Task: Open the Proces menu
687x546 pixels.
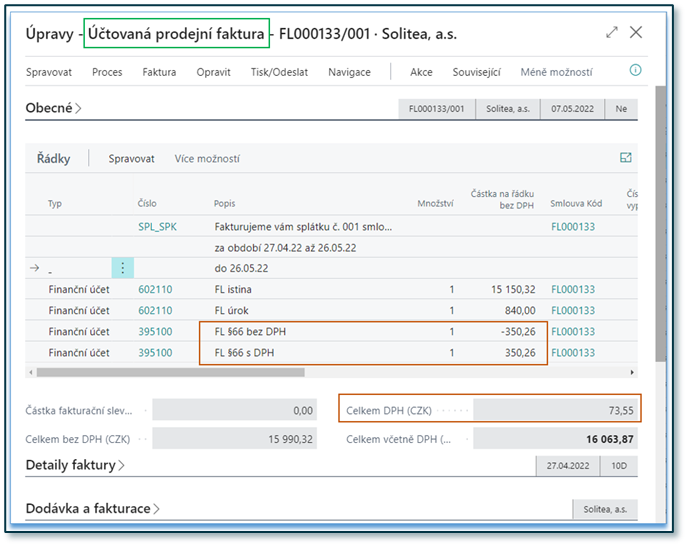Action: [x=107, y=72]
